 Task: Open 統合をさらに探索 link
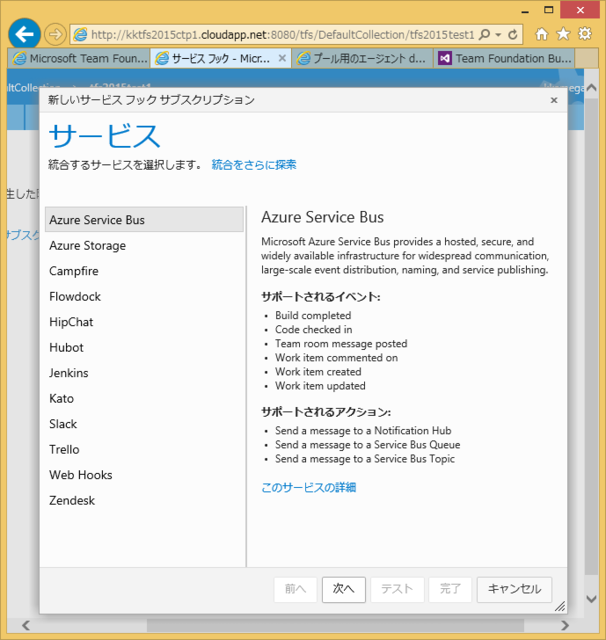coord(254,164)
